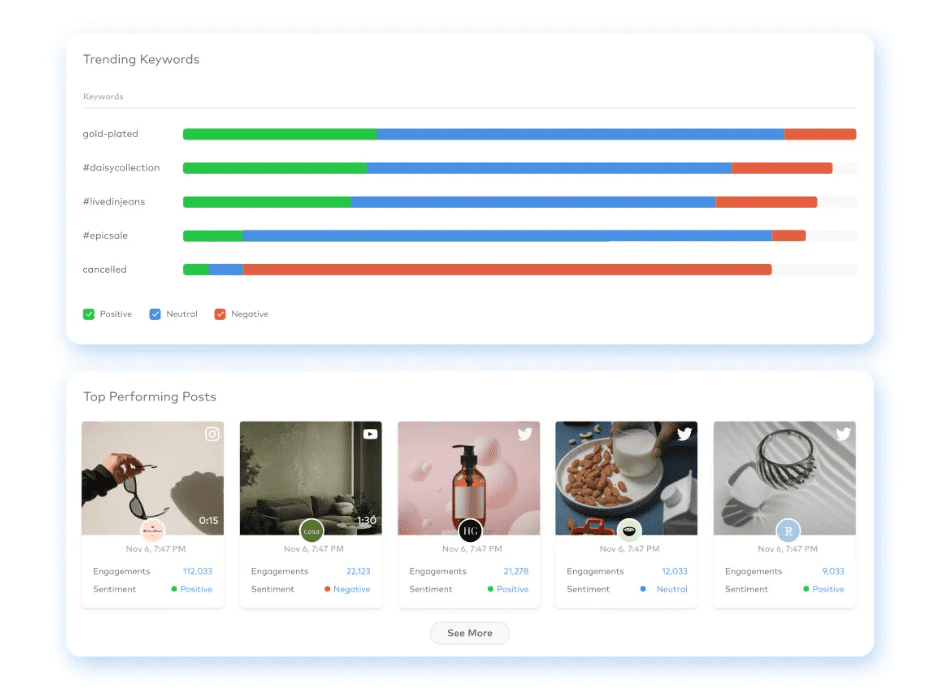
Task: Click blue neutral segment of #epicsale bar
Action: click(507, 236)
